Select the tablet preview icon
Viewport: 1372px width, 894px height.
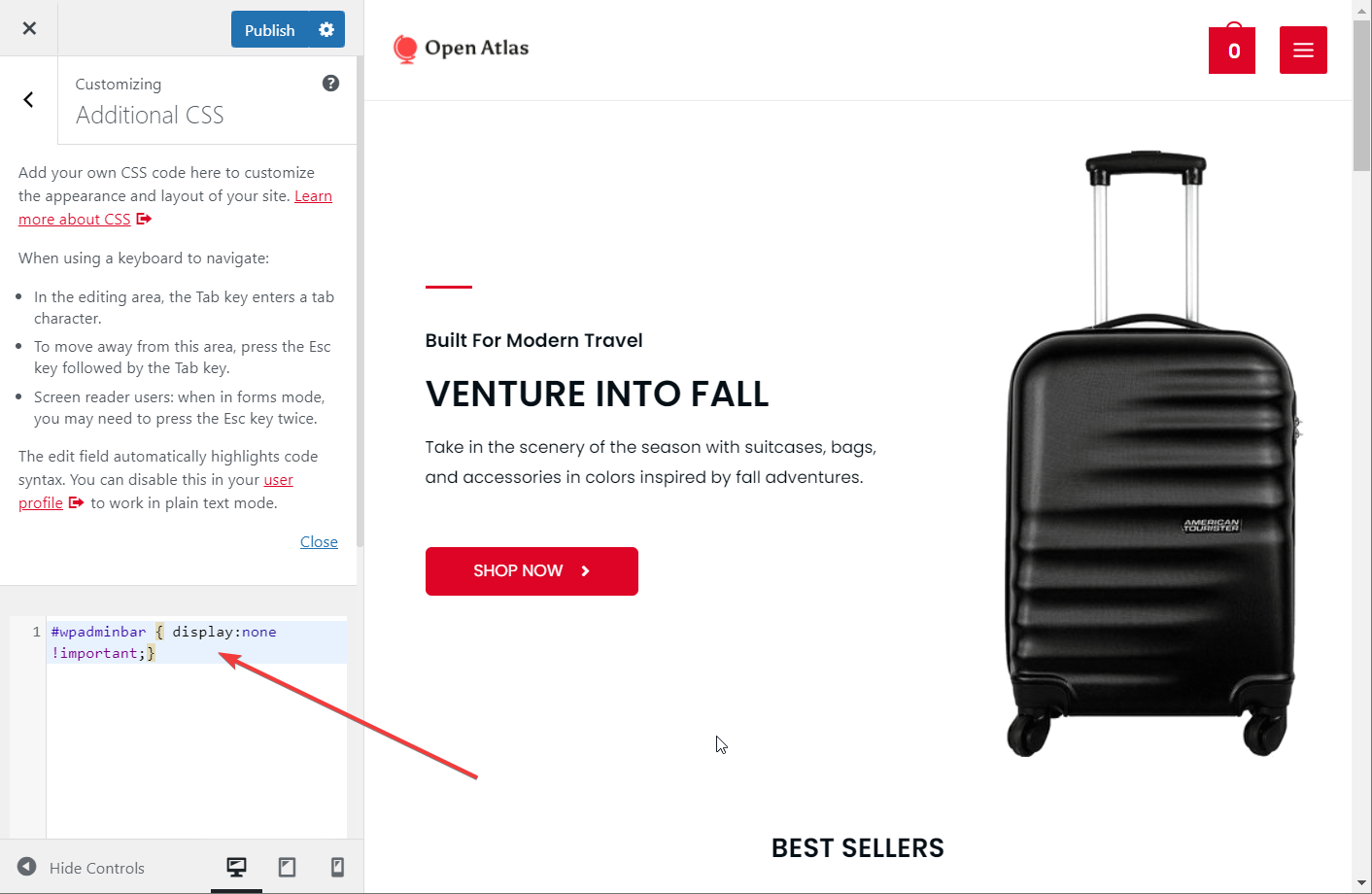coord(287,867)
